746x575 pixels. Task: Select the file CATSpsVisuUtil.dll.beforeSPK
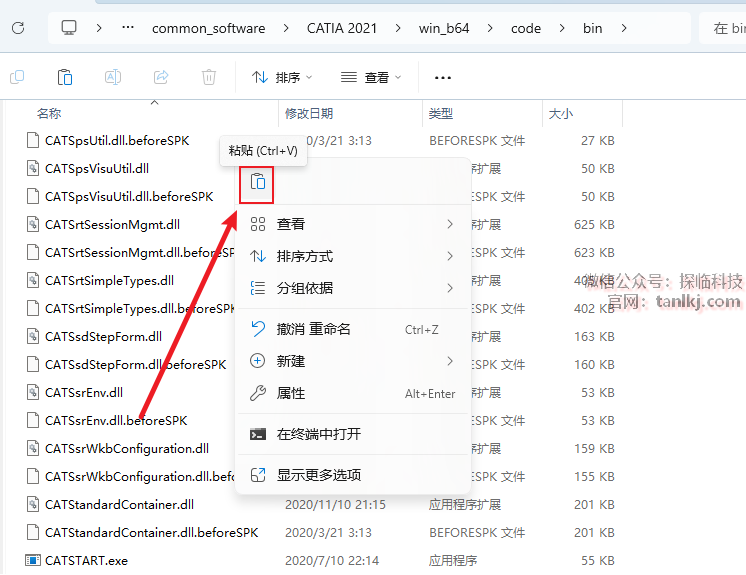(x=129, y=197)
